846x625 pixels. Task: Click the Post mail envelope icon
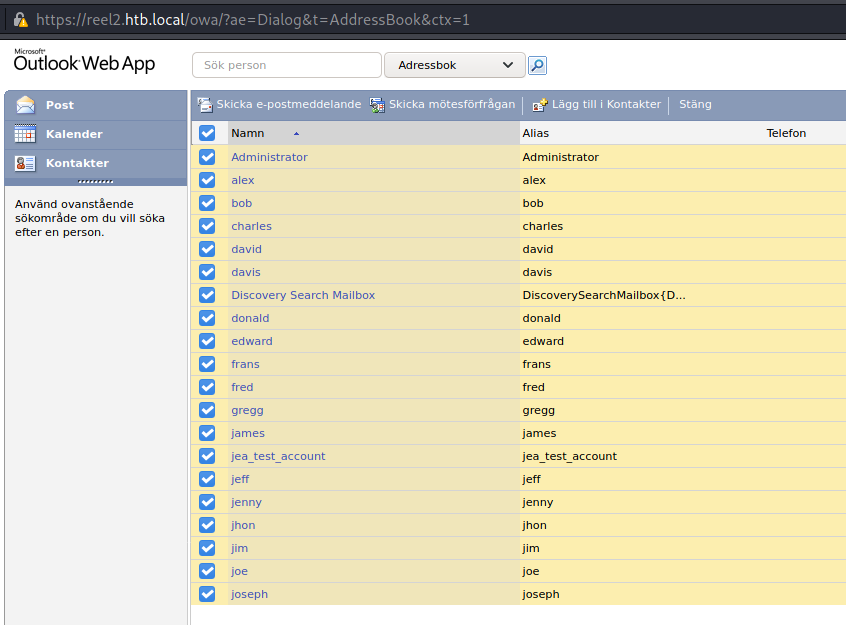25,105
